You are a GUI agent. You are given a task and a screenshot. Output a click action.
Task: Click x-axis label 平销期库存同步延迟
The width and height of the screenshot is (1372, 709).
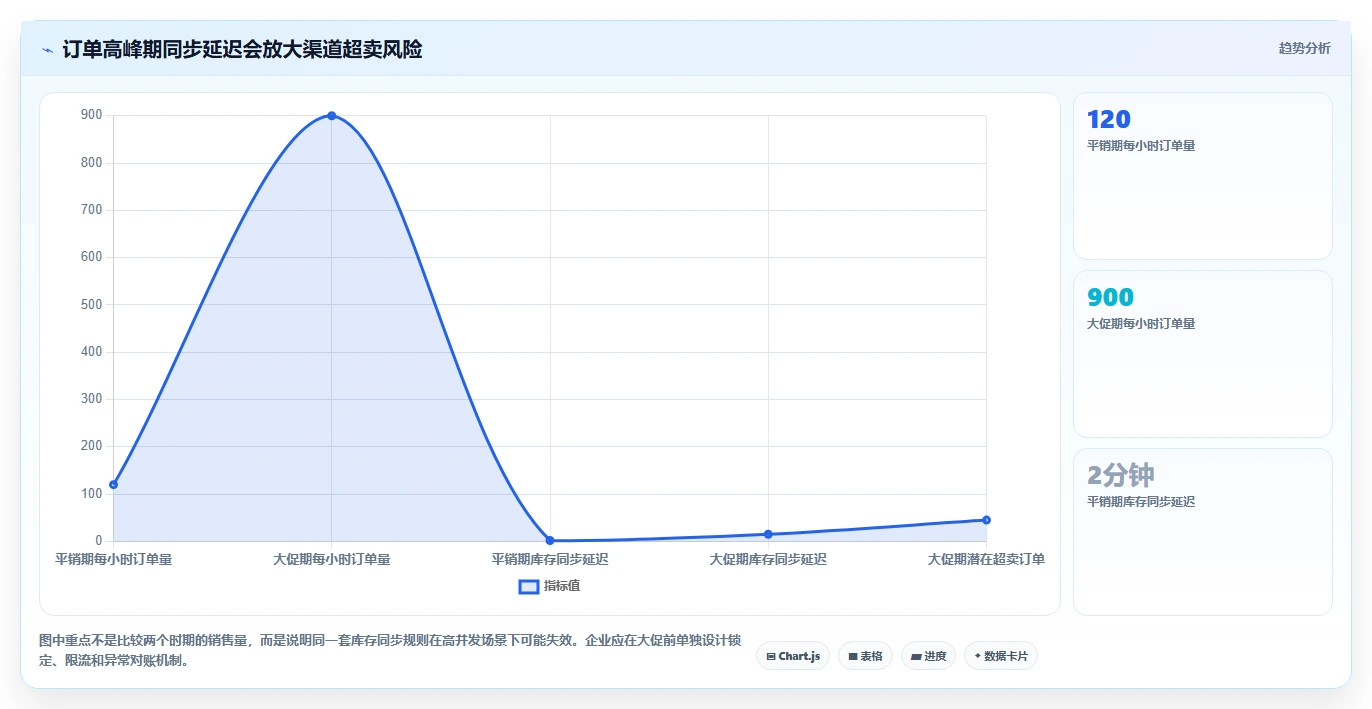click(550, 559)
